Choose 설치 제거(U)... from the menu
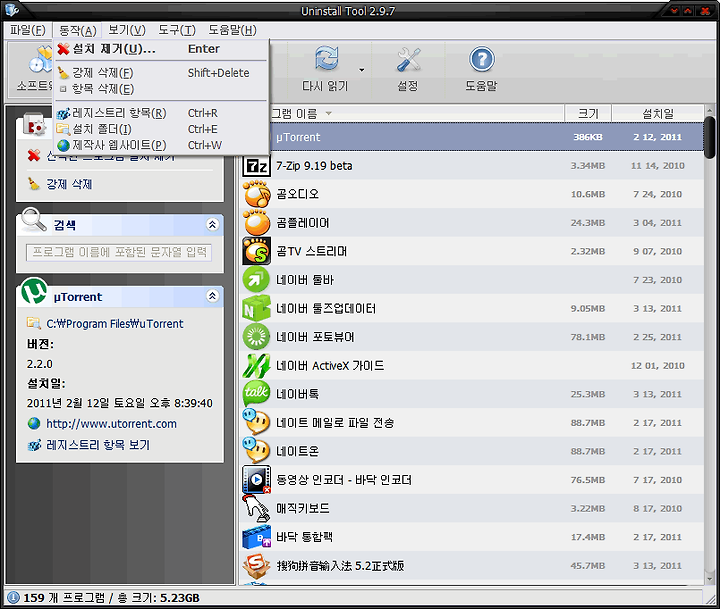The width and height of the screenshot is (720, 609). [161, 49]
